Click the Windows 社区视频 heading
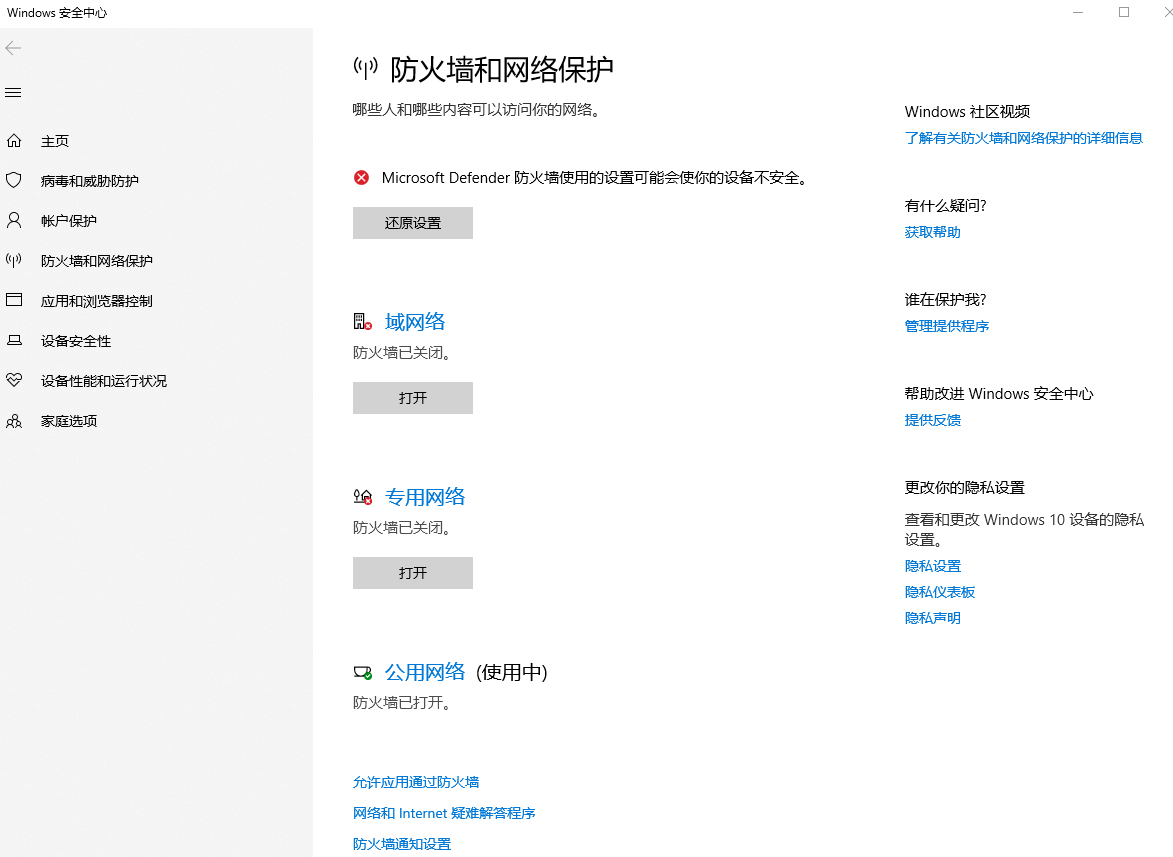This screenshot has height=857, width=1173. (x=967, y=111)
